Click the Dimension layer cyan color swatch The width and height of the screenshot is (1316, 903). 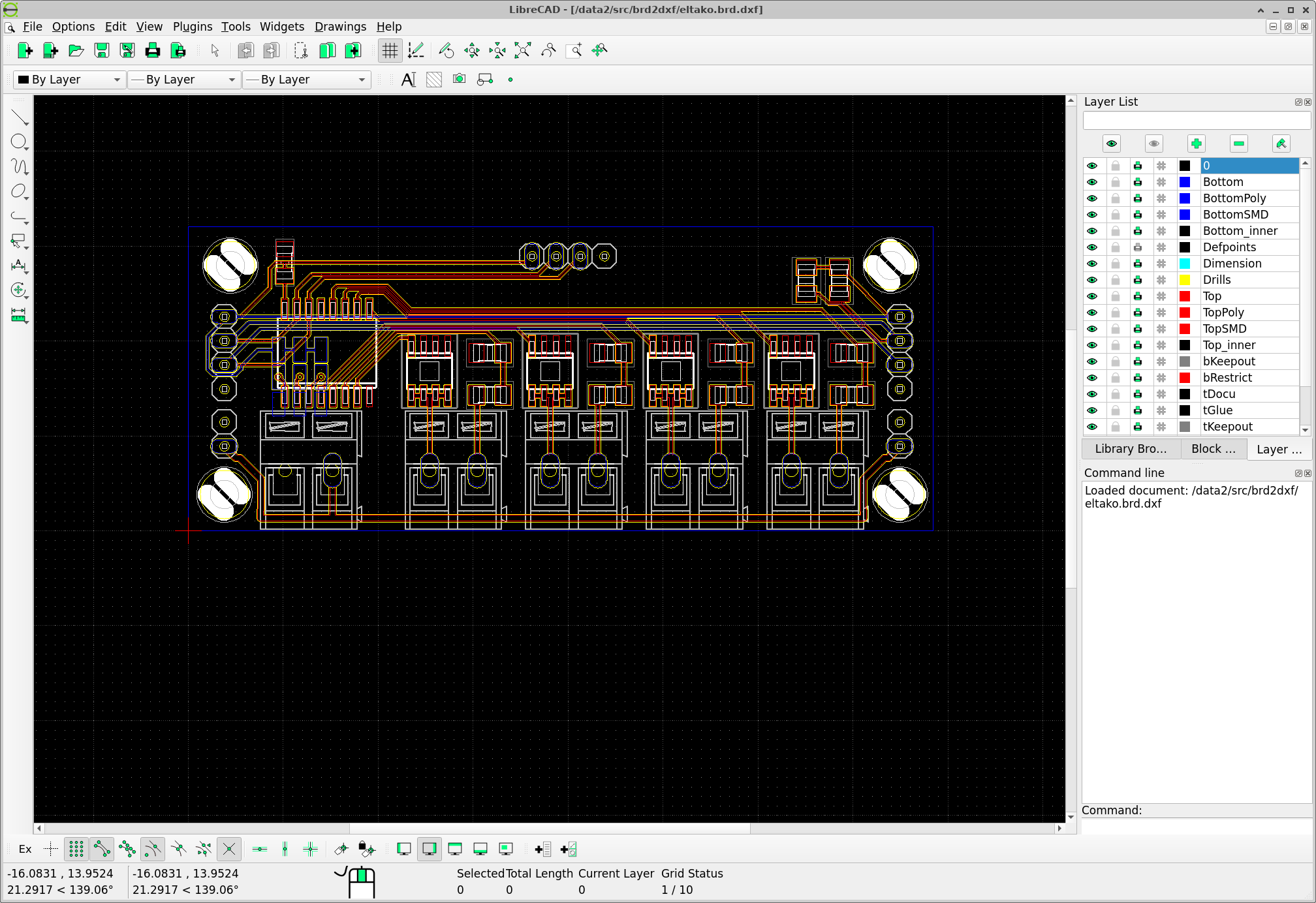click(1185, 264)
